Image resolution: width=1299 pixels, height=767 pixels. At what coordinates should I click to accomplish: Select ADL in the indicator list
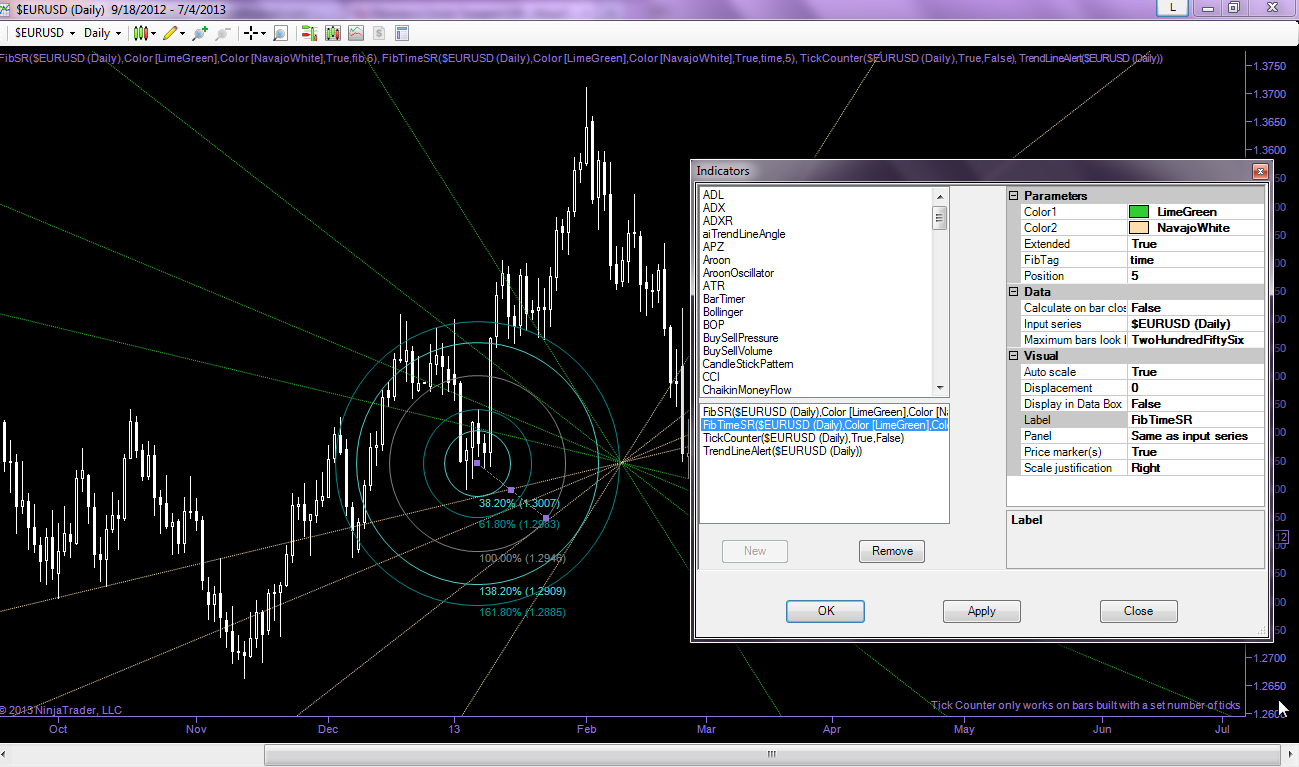713,195
